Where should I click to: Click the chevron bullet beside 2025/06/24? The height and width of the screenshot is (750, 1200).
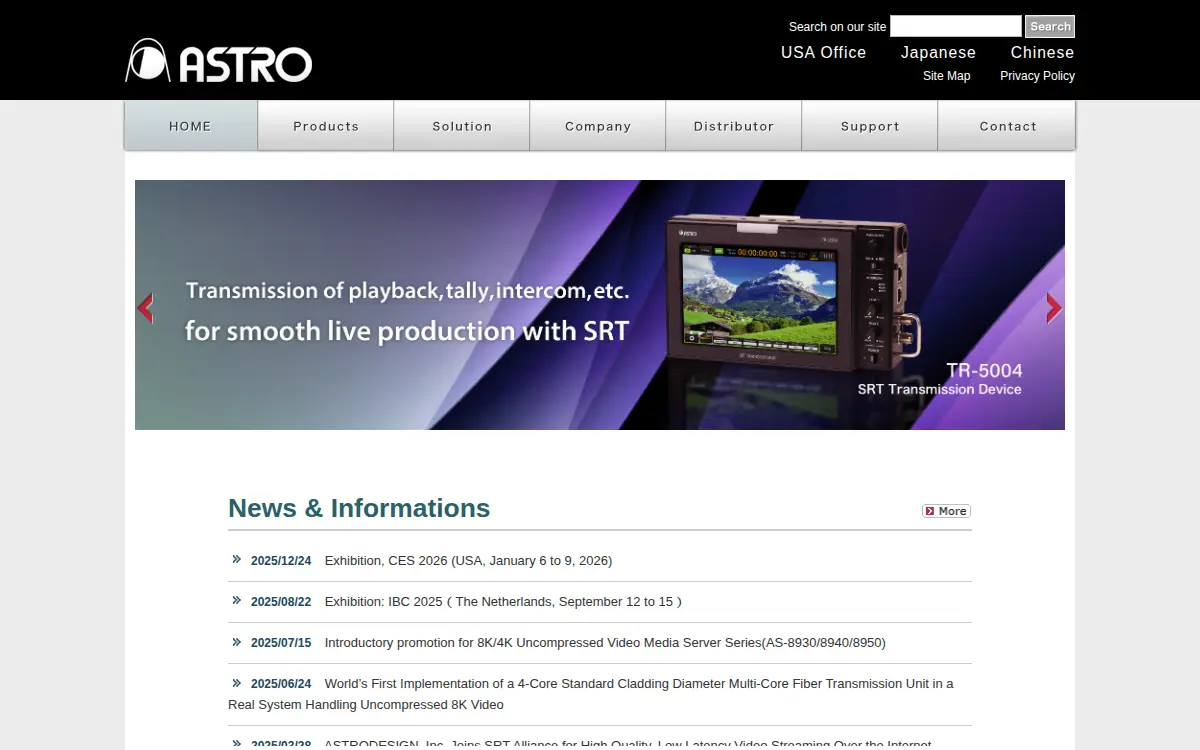(237, 682)
